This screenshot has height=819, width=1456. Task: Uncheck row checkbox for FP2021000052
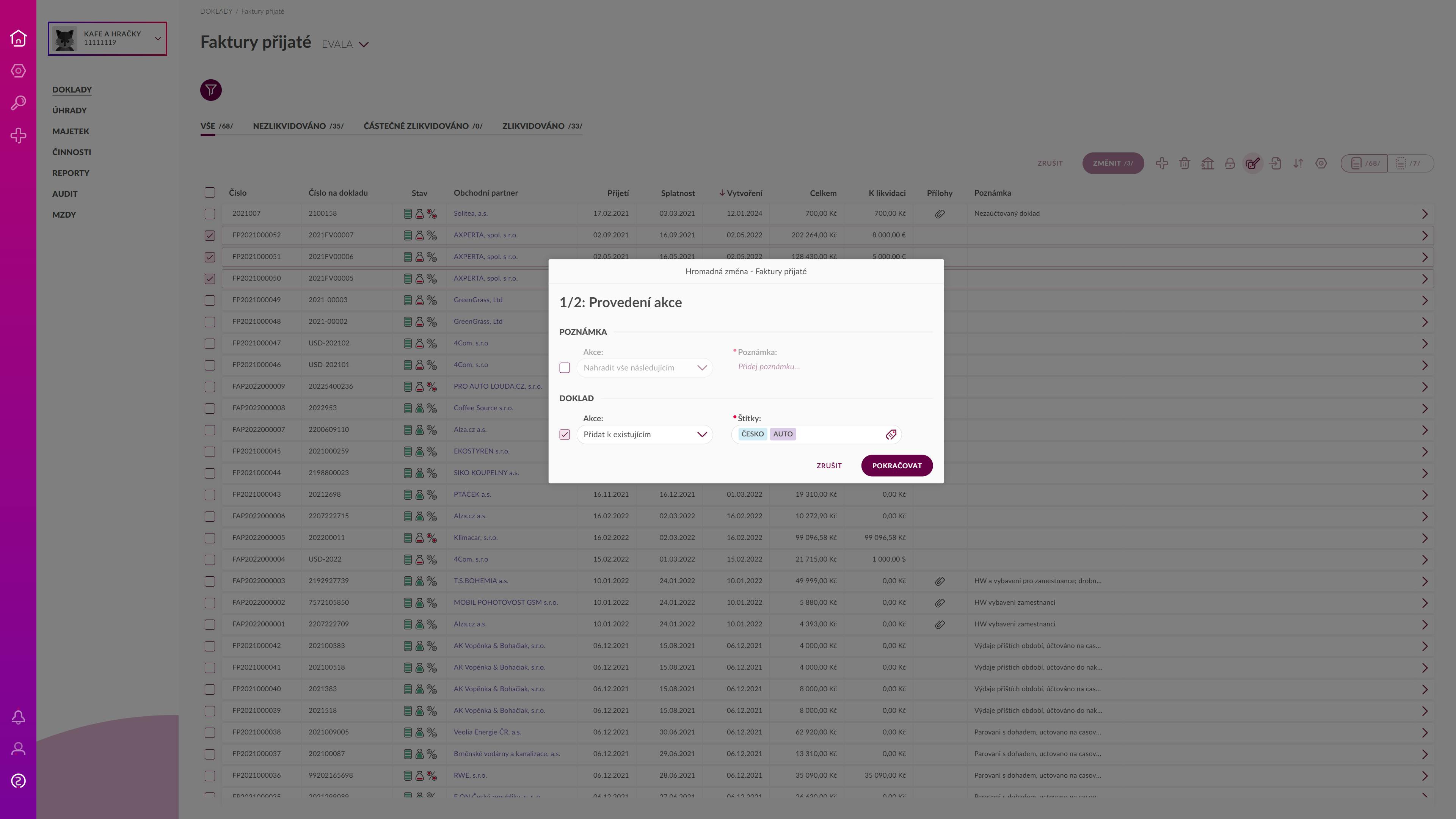(210, 236)
